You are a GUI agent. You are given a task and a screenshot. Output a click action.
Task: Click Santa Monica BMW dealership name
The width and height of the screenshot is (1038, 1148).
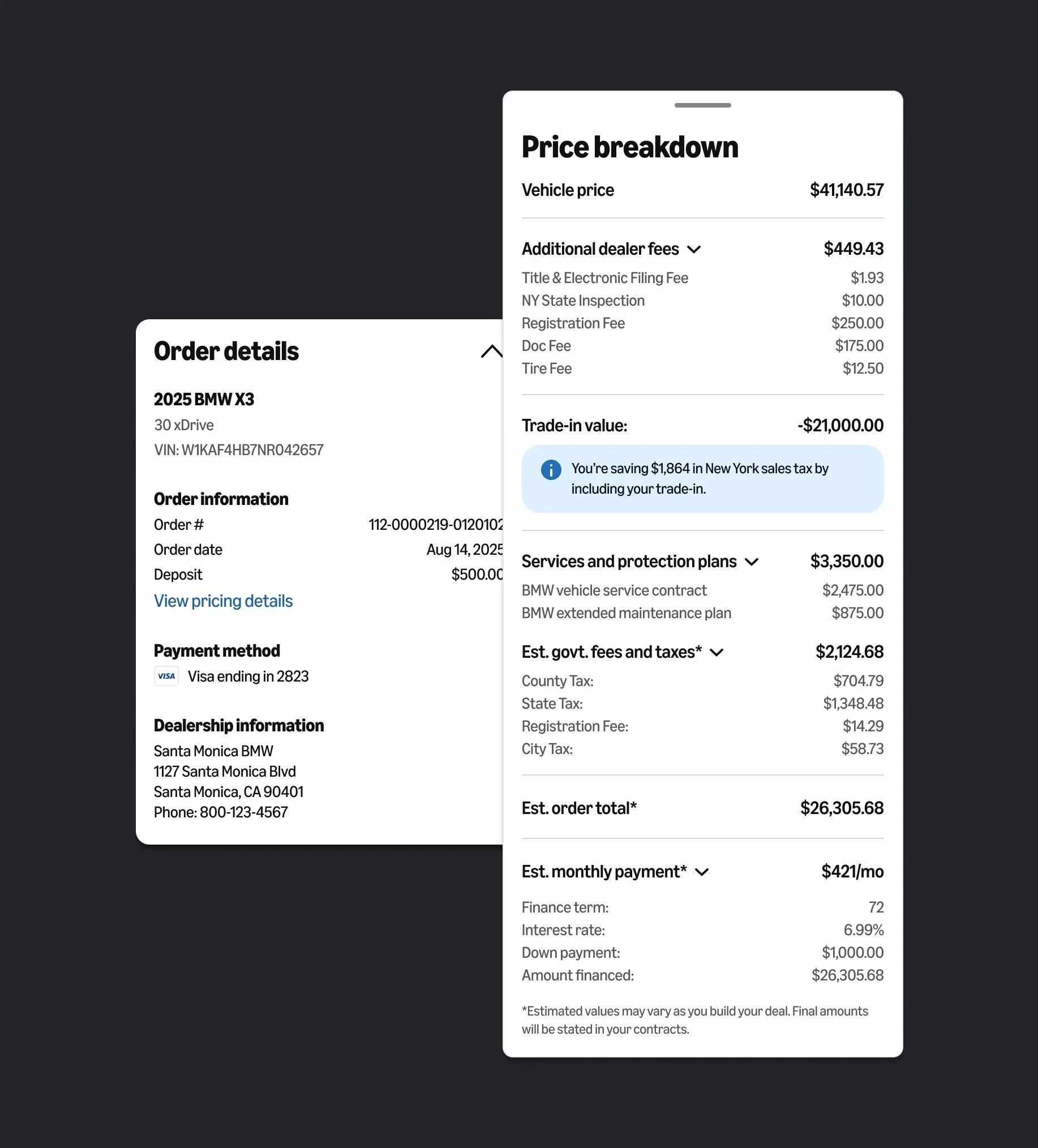tap(213, 751)
